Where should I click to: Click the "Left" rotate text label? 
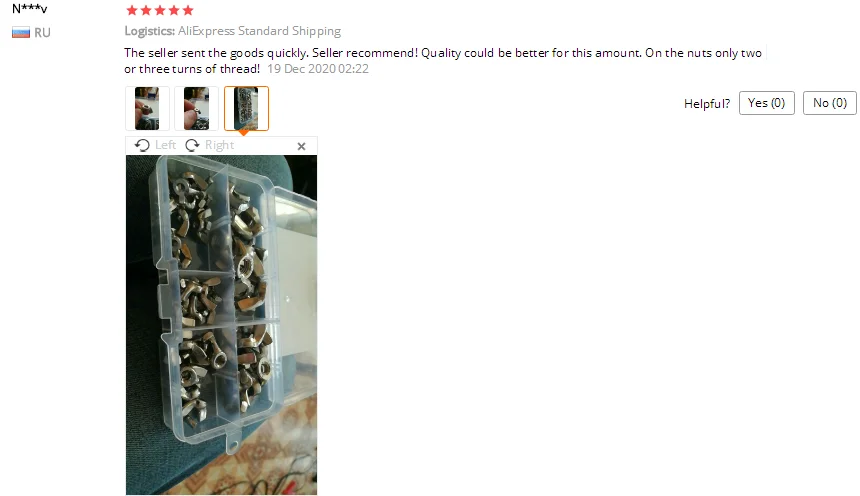(x=166, y=145)
